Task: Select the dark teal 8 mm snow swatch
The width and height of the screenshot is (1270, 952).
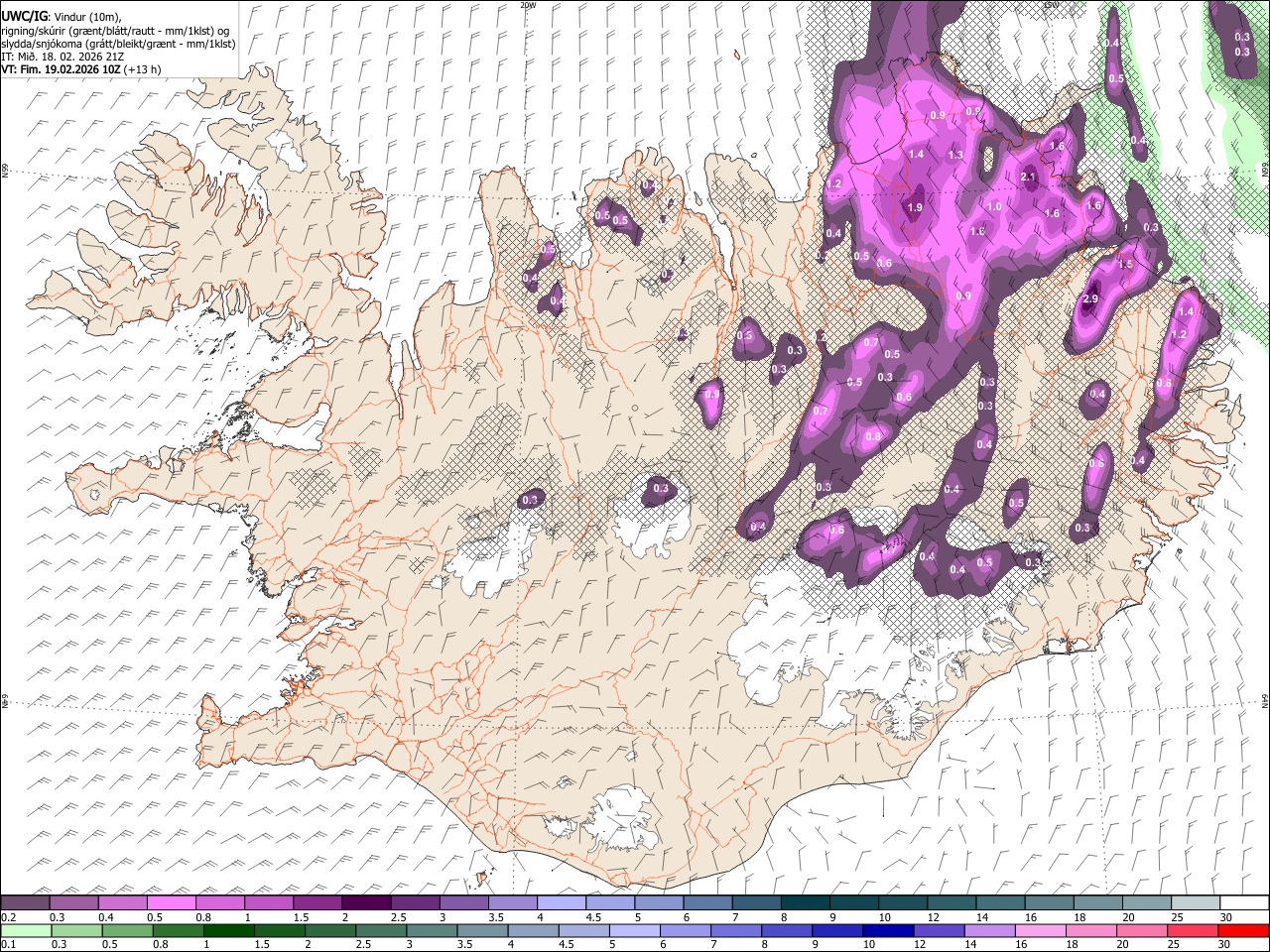Action: coord(805,903)
